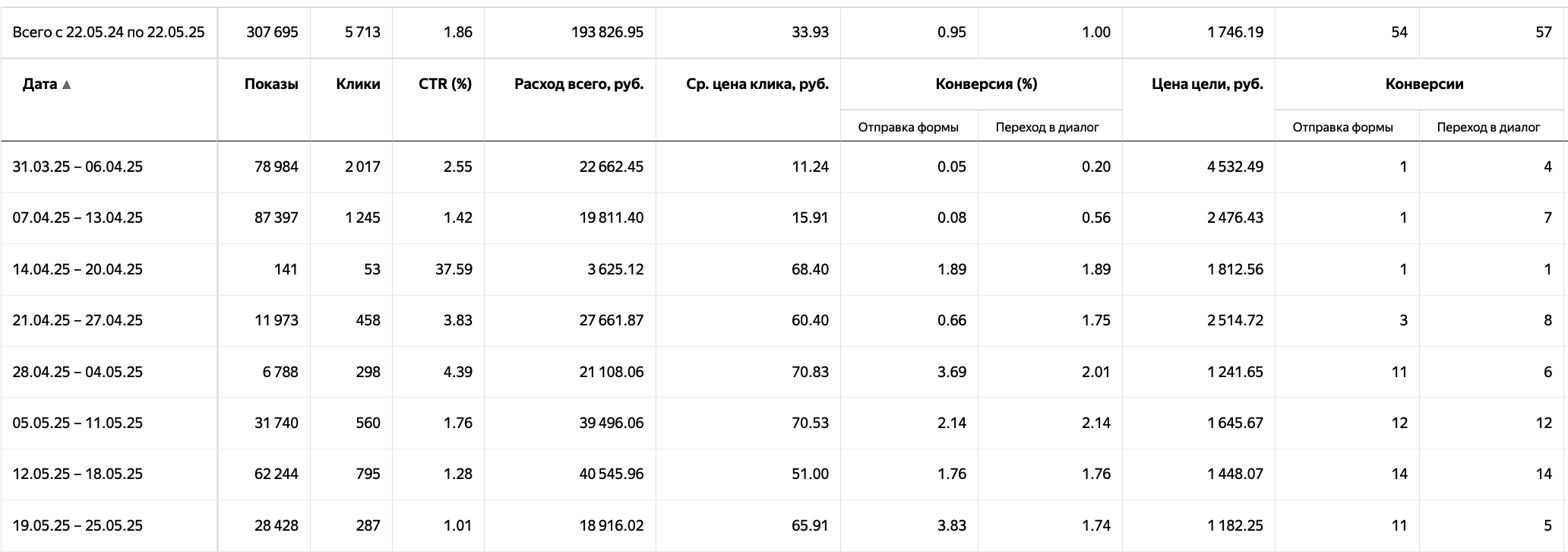Sort by Клики column header
Screen dimensions: 1568x552
[358, 84]
